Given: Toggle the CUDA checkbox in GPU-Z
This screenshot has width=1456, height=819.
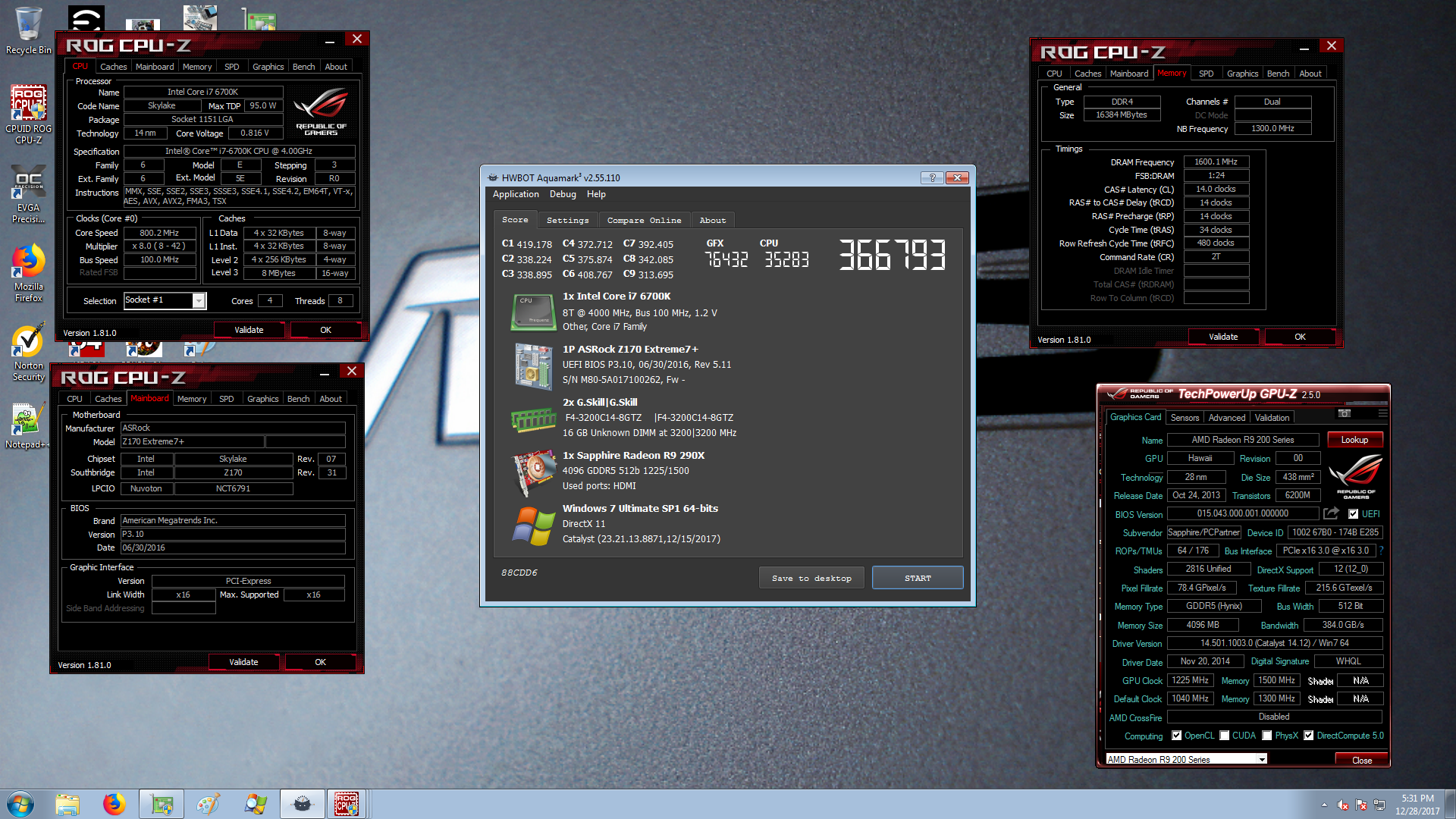Looking at the screenshot, I should pyautogui.click(x=1224, y=736).
